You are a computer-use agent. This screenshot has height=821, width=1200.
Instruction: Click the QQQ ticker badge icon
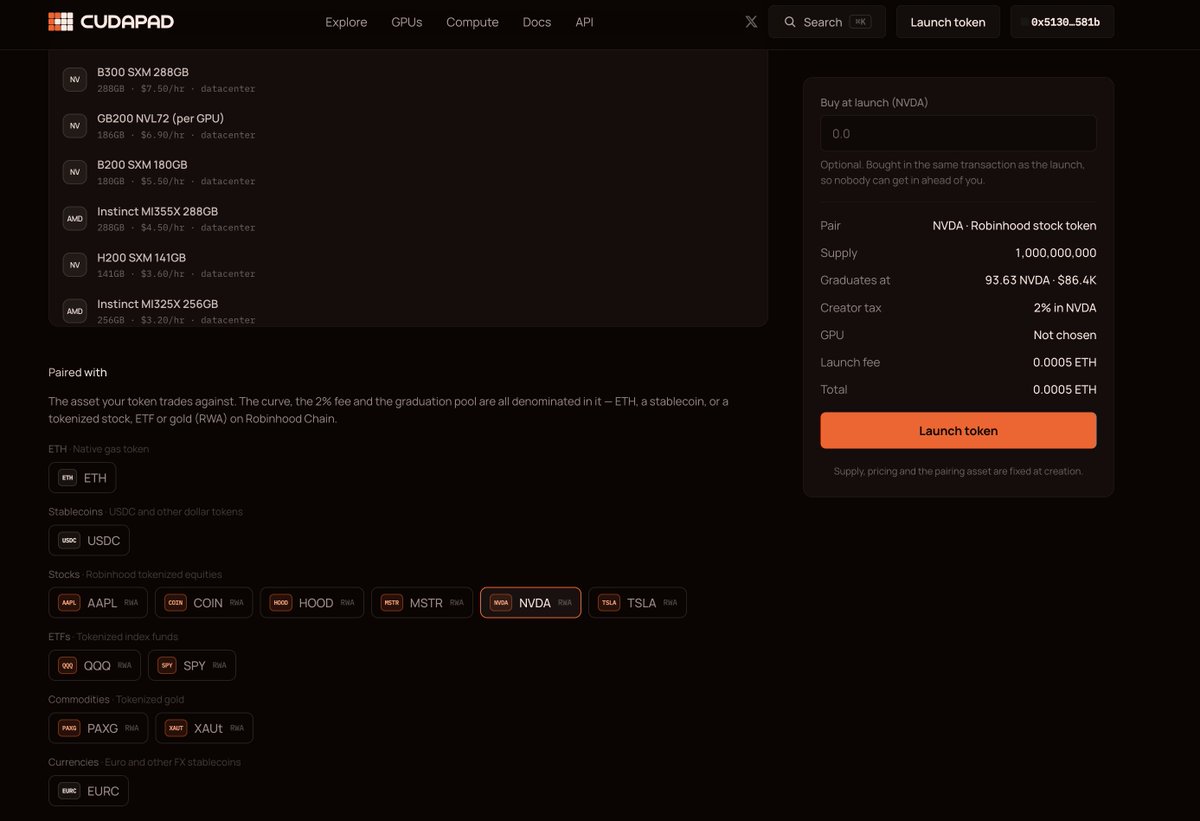(x=67, y=666)
